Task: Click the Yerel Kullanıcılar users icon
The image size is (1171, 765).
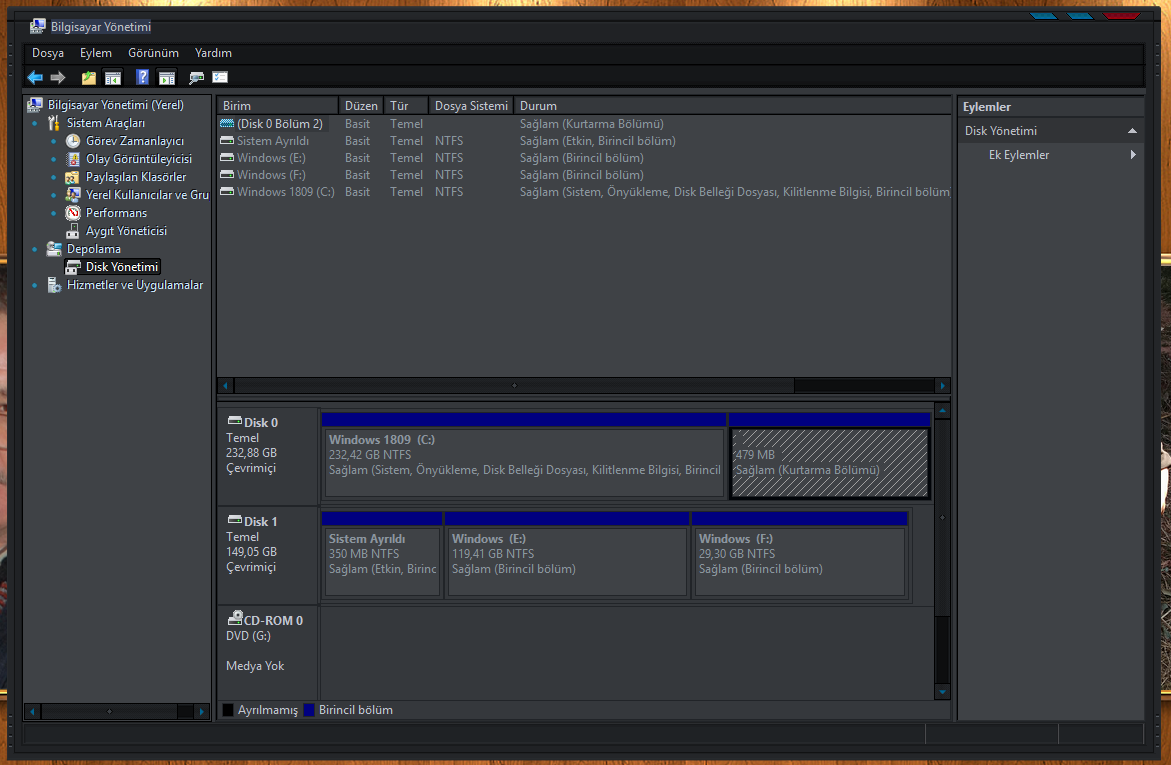Action: click(x=72, y=195)
